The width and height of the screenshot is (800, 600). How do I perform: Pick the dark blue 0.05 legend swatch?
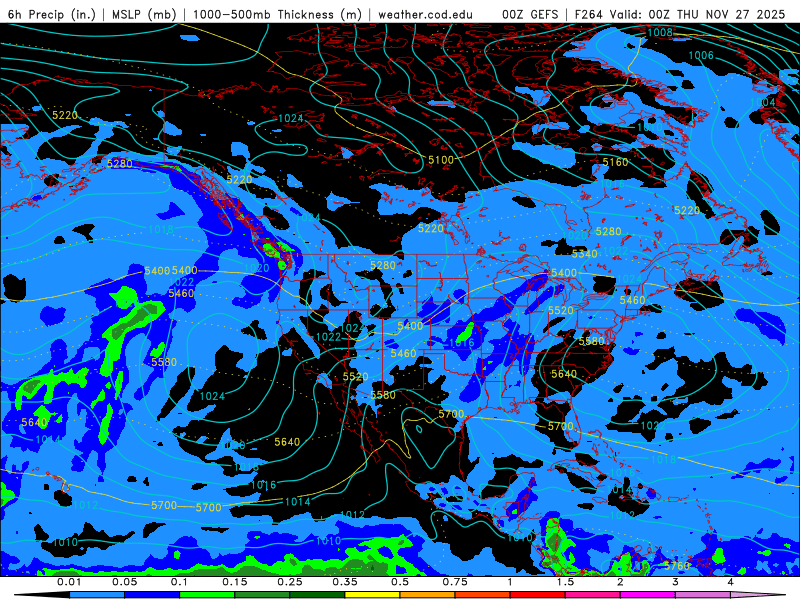point(152,595)
